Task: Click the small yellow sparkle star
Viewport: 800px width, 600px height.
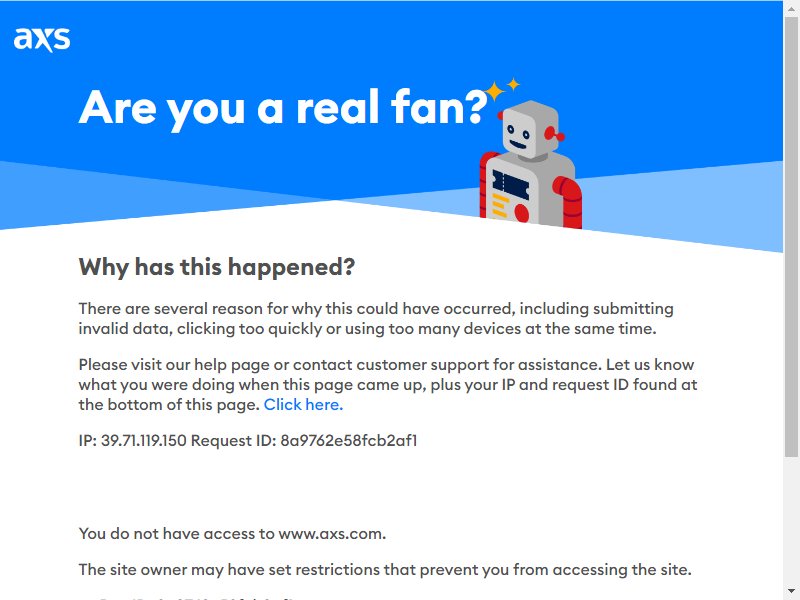Action: click(513, 84)
